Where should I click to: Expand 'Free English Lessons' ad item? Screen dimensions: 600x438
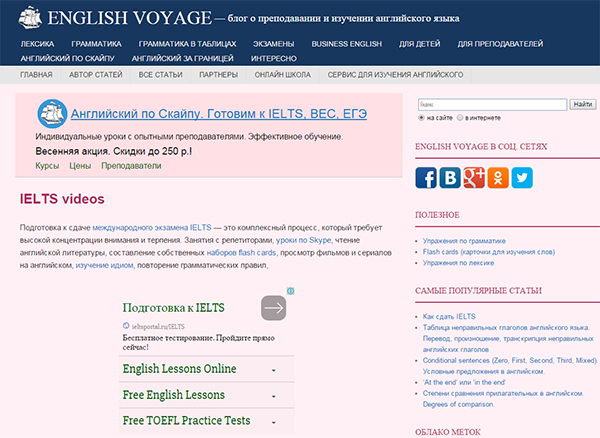pos(274,395)
